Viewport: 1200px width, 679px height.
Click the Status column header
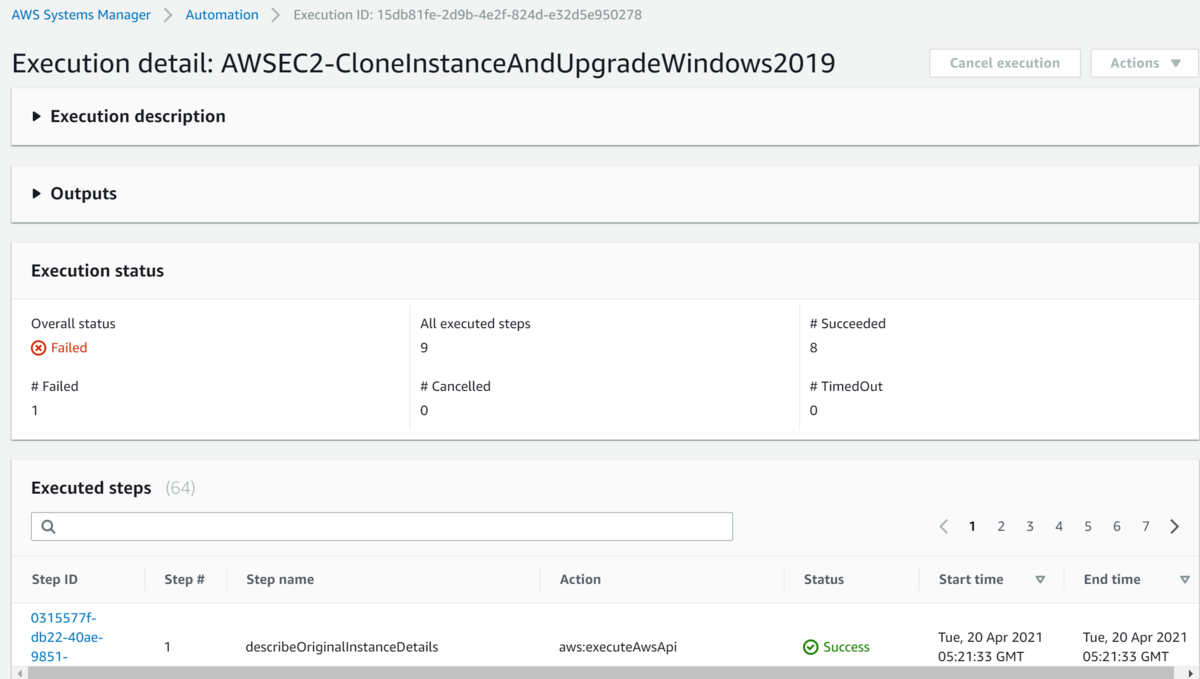point(824,580)
